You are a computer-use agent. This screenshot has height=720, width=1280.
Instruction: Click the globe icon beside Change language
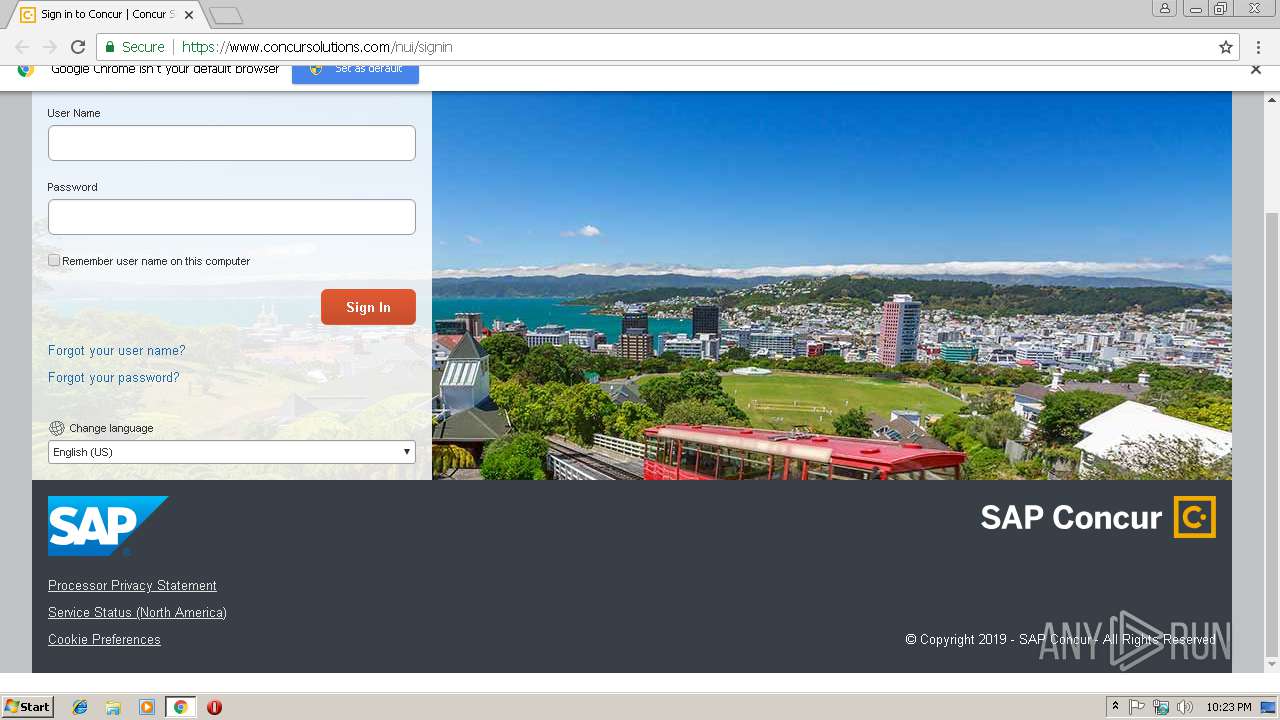(56, 428)
